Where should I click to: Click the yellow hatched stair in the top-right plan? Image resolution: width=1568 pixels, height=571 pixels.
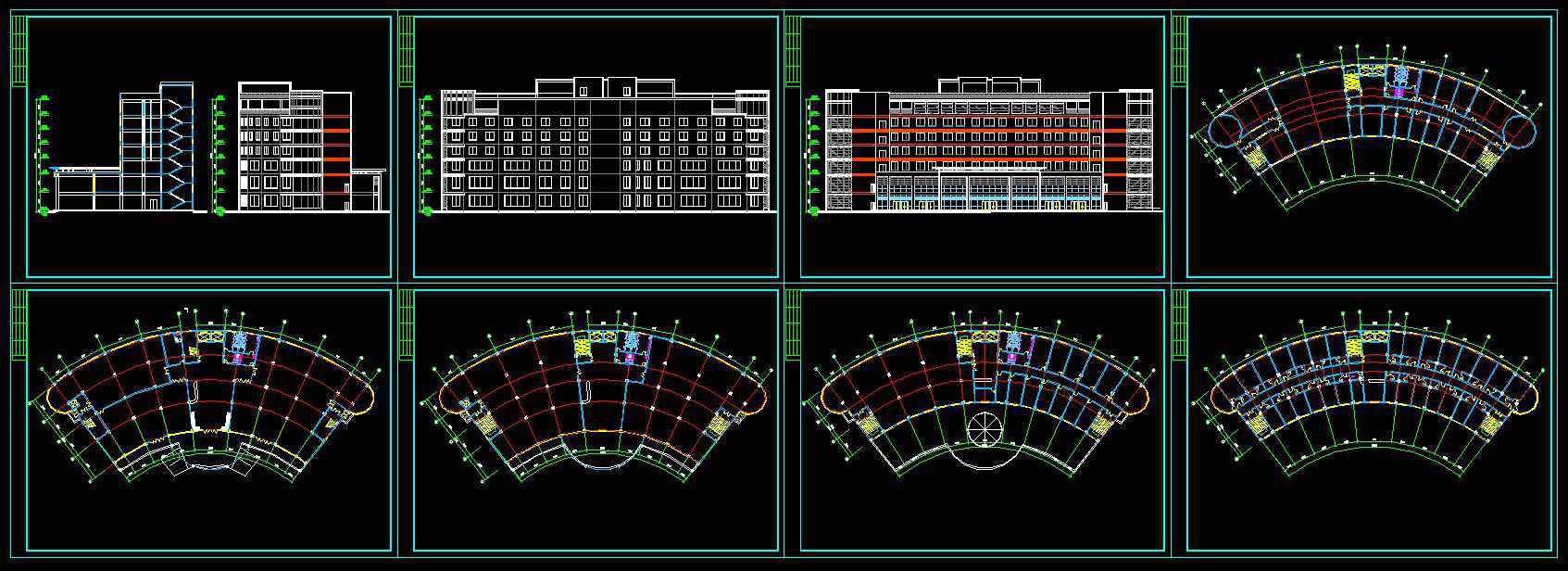pos(1355,80)
